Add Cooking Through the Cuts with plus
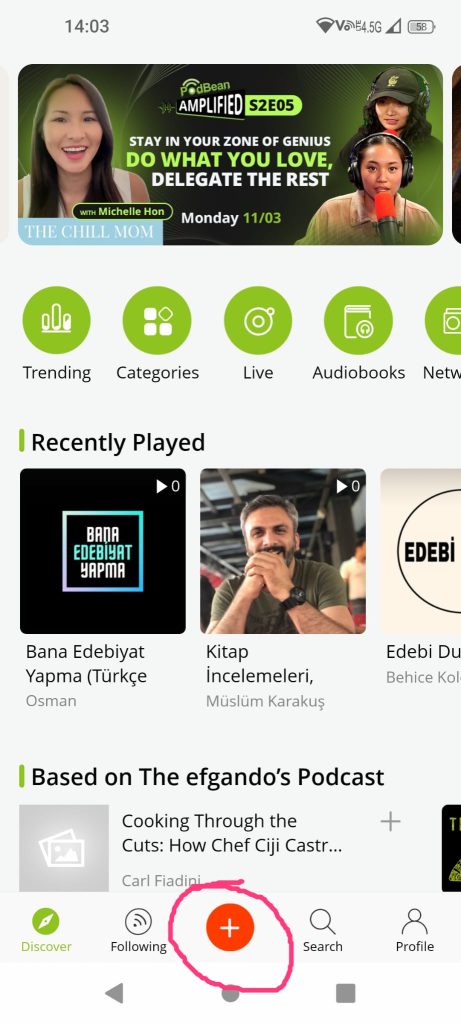 pyautogui.click(x=390, y=822)
